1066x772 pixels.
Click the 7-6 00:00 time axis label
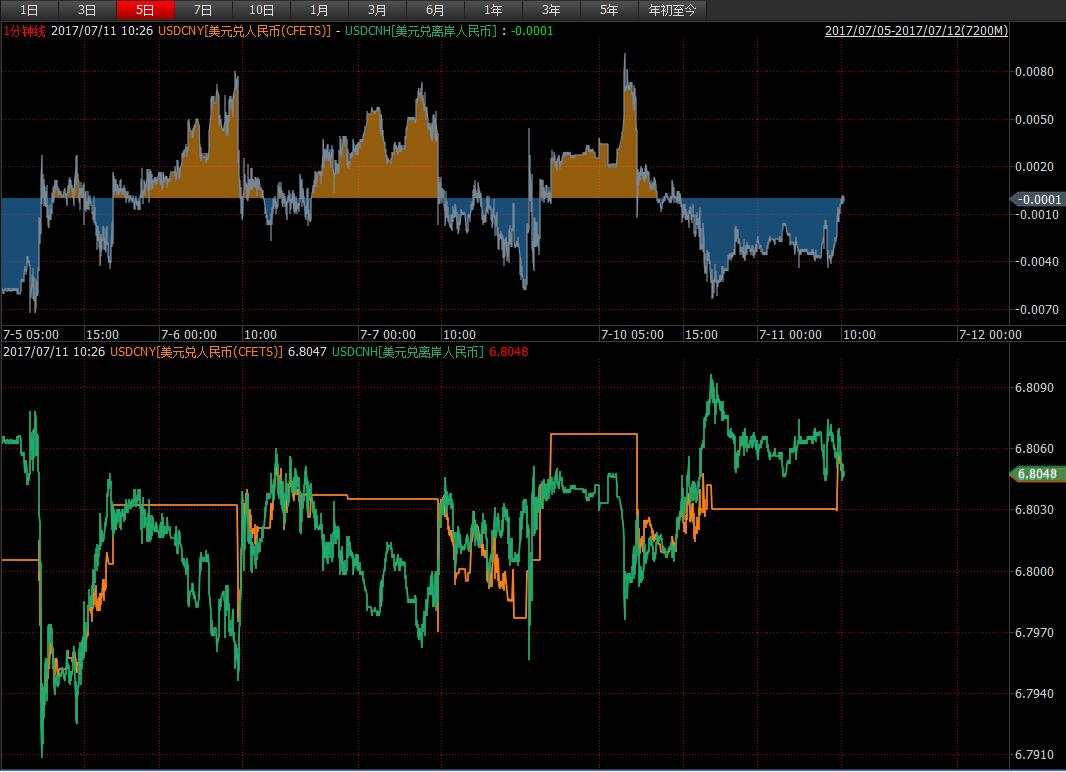pyautogui.click(x=188, y=334)
